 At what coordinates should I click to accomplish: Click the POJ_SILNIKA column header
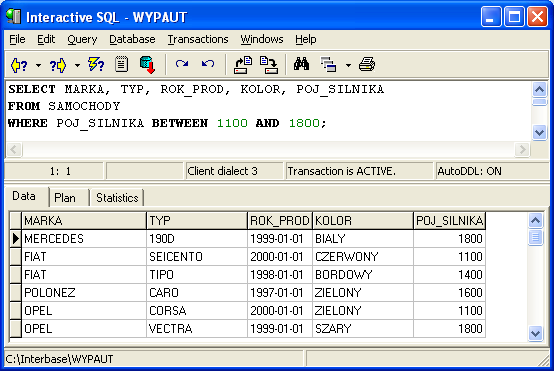click(x=449, y=221)
